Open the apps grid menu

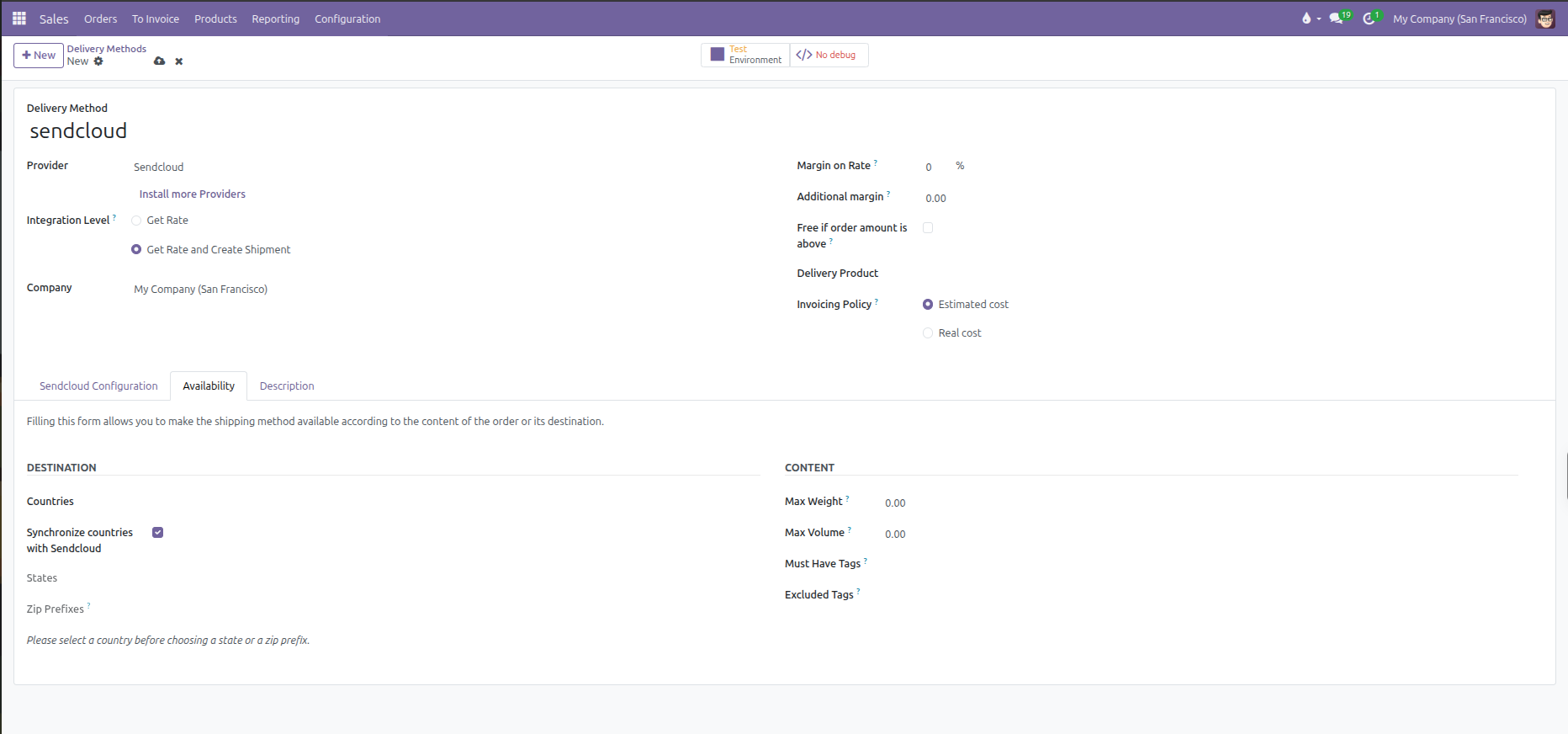[19, 19]
